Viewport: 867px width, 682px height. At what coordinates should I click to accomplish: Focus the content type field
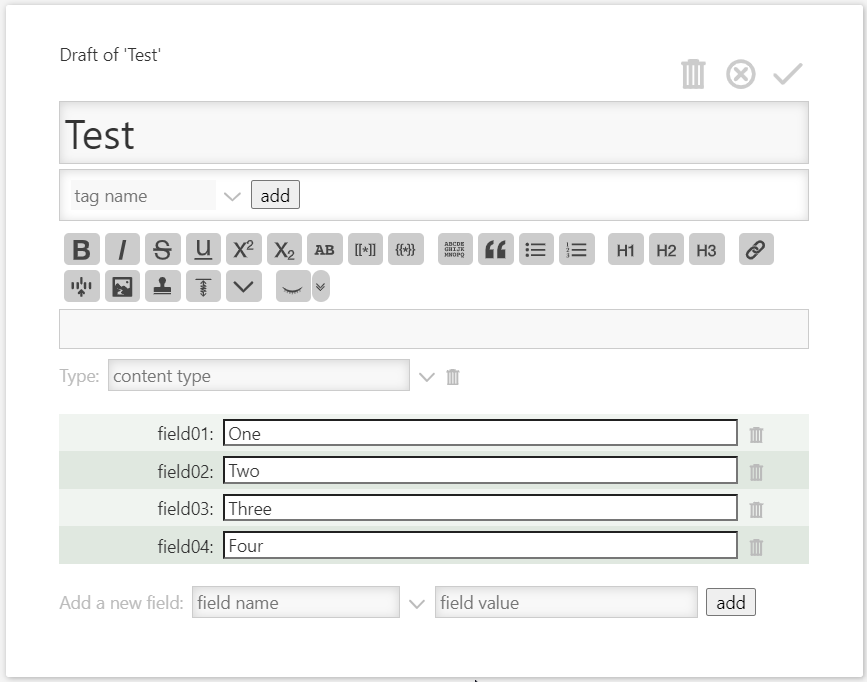tap(259, 376)
